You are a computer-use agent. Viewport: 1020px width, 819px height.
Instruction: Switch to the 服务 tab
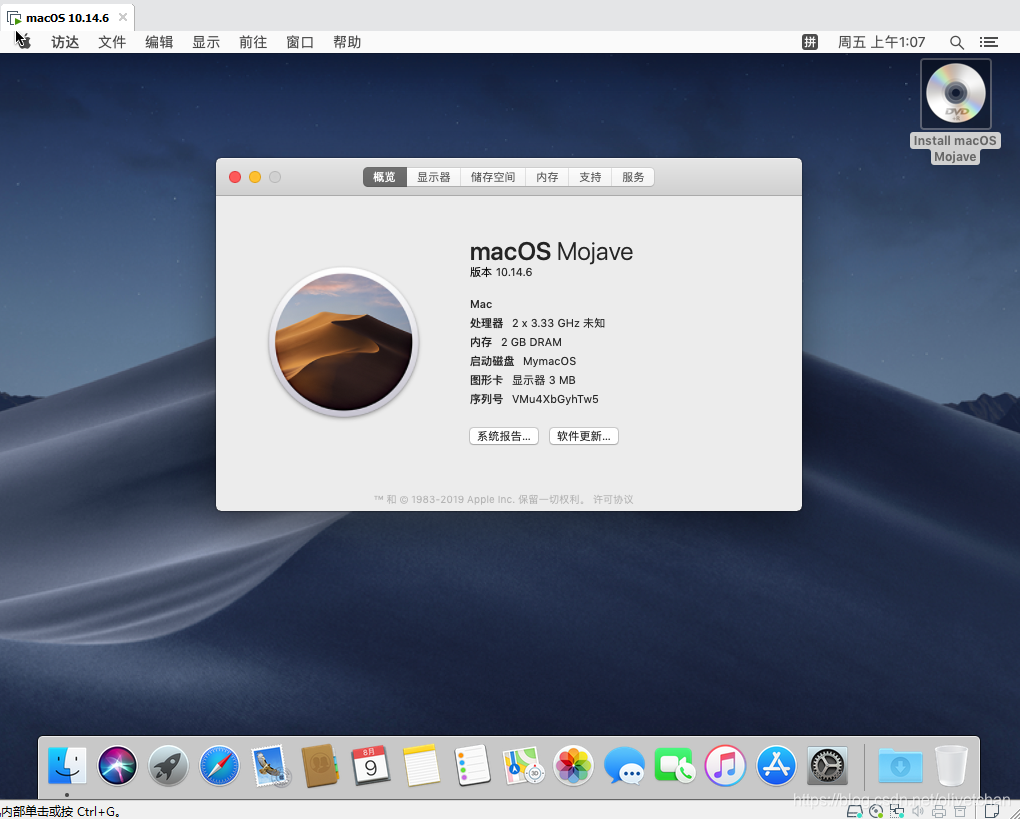pos(633,177)
